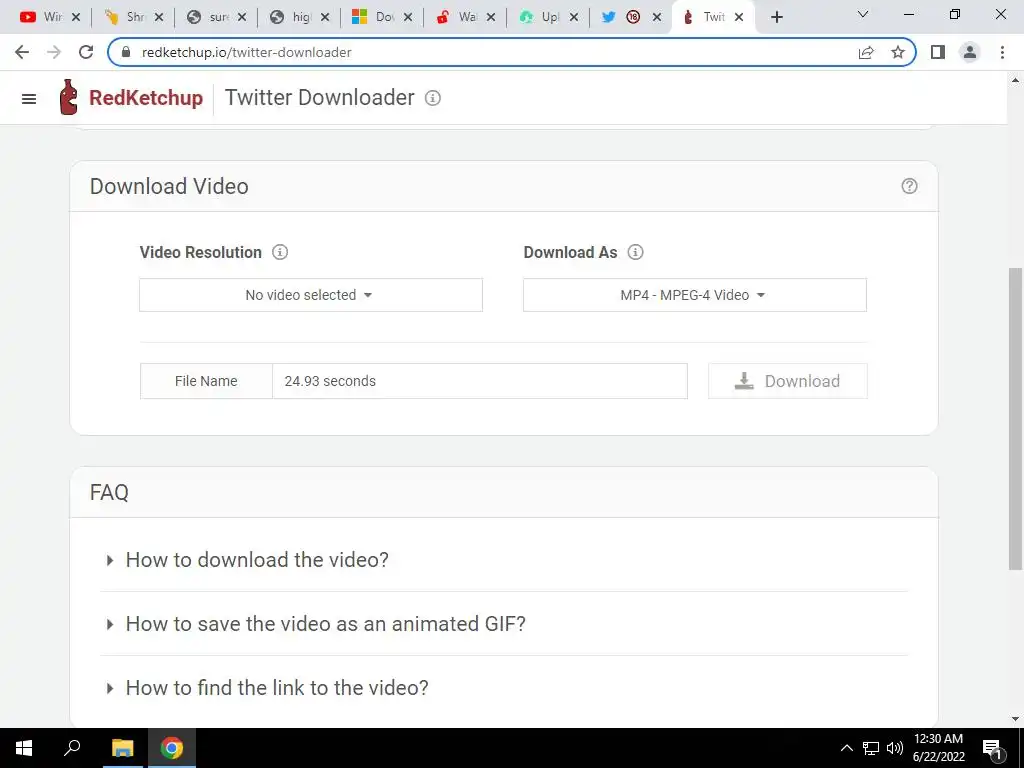This screenshot has height=768, width=1024.
Task: Switch to the 'Upl' tab
Action: pyautogui.click(x=539, y=17)
